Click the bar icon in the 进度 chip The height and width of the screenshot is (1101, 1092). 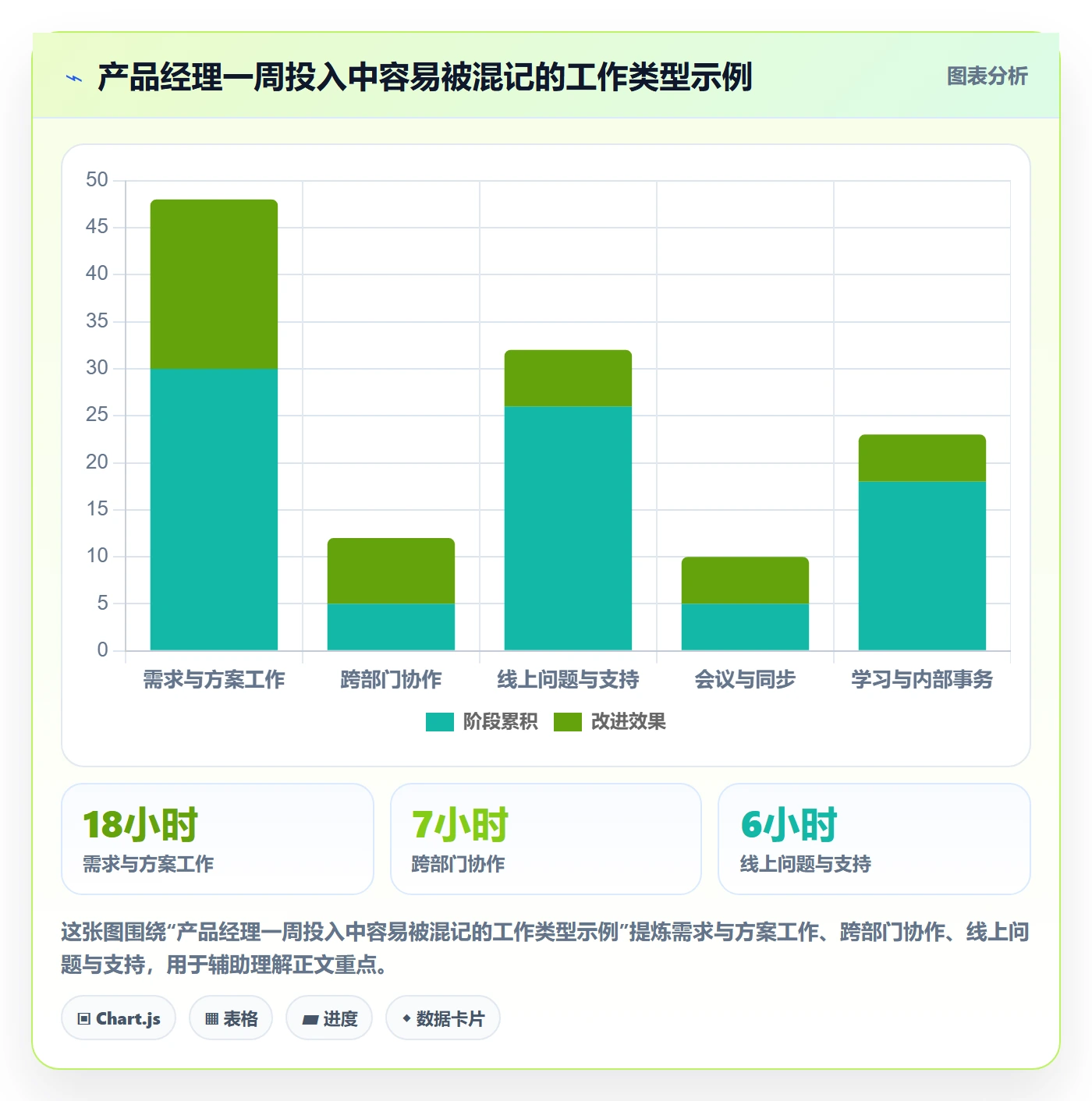click(310, 1019)
